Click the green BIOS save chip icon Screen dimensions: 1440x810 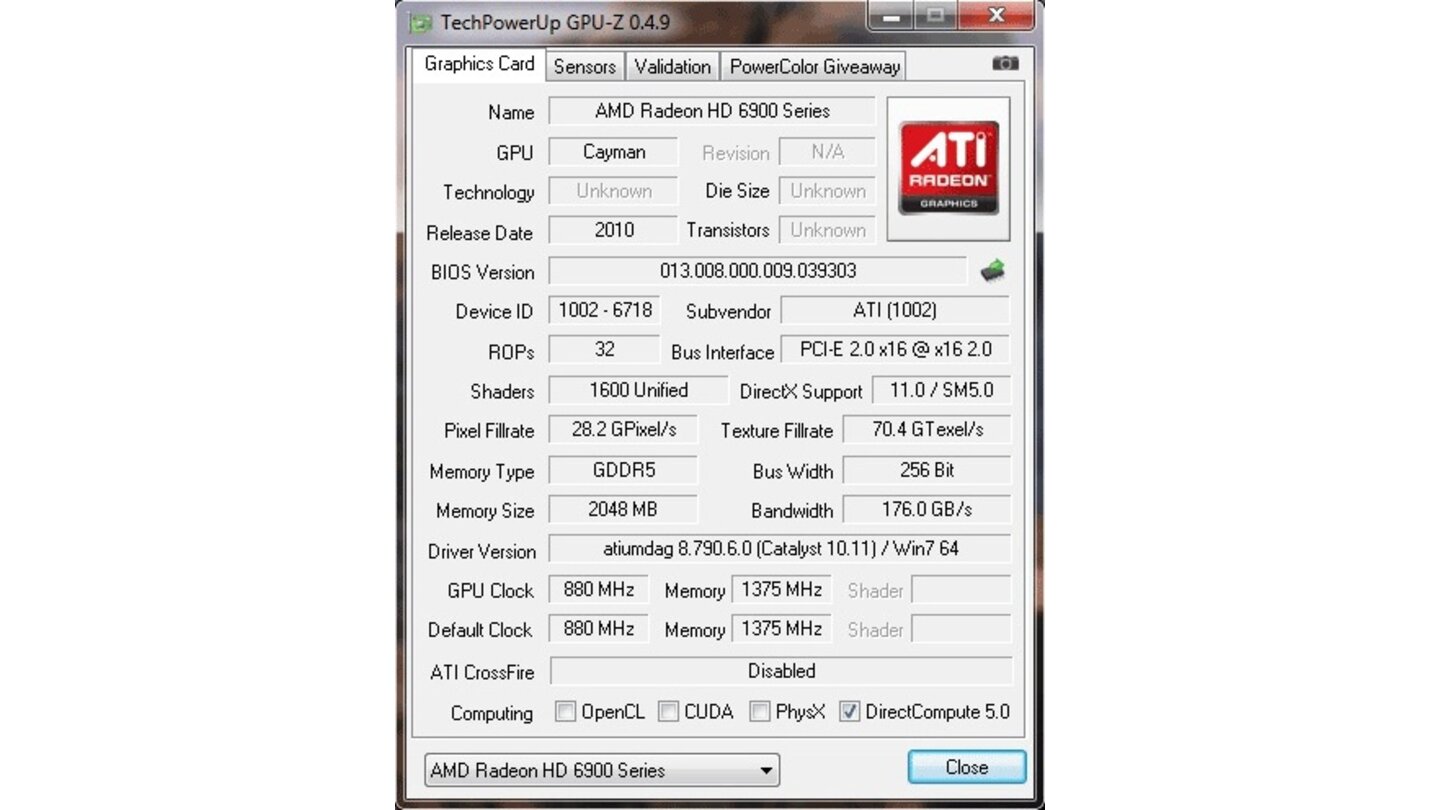[x=992, y=270]
